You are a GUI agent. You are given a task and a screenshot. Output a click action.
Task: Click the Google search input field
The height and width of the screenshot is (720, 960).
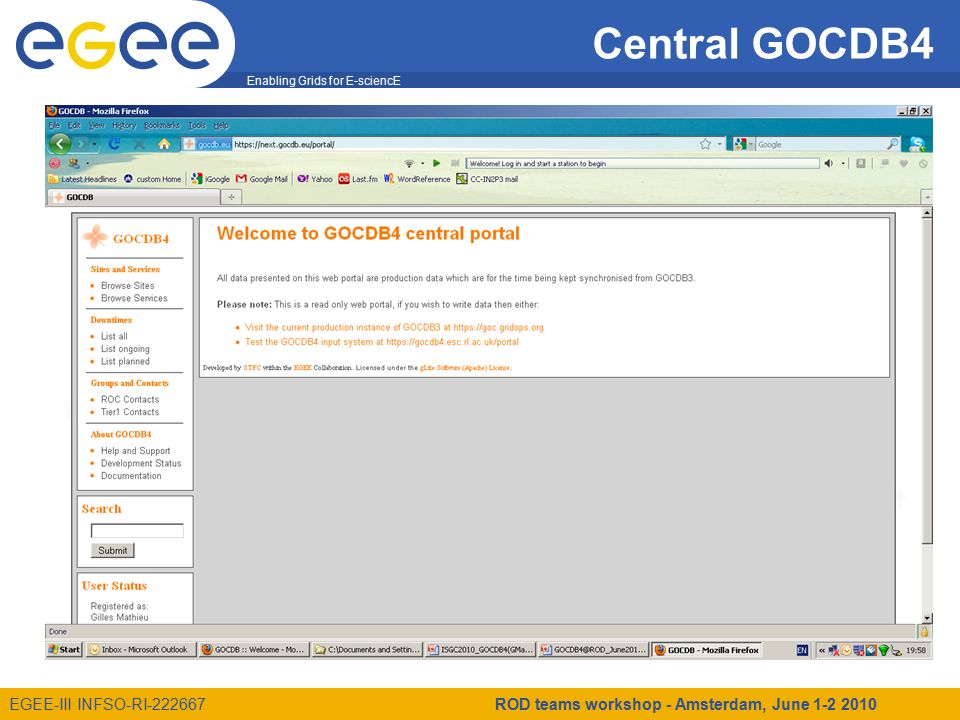(x=820, y=144)
